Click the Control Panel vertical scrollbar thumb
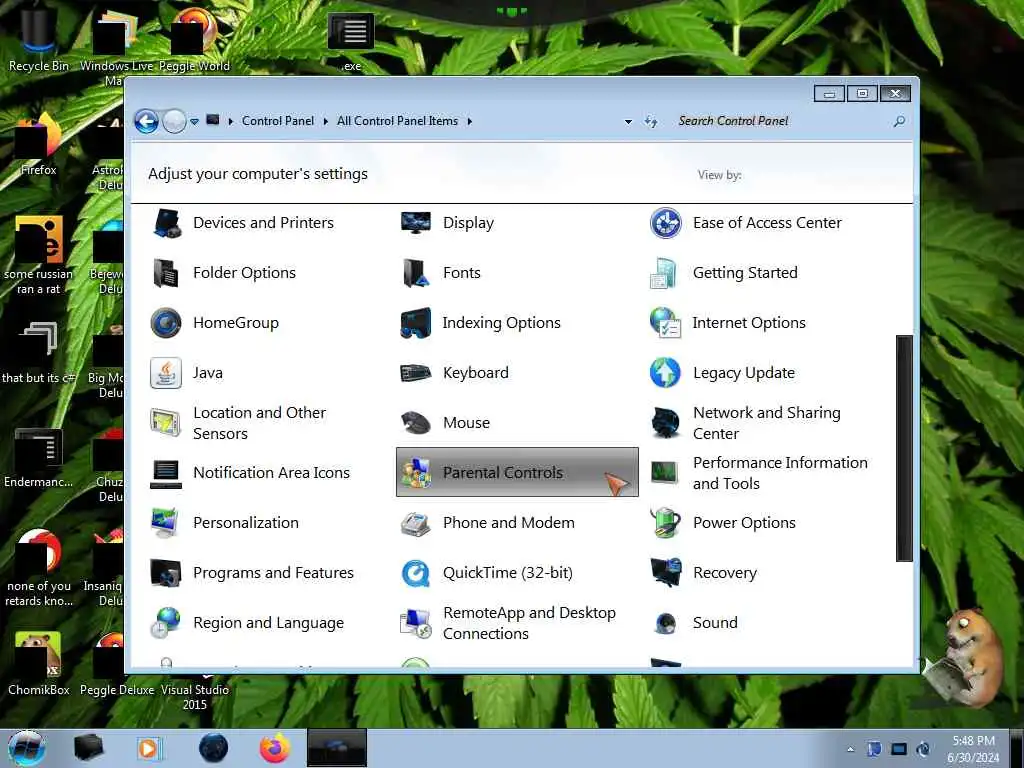The image size is (1024, 768). point(904,449)
